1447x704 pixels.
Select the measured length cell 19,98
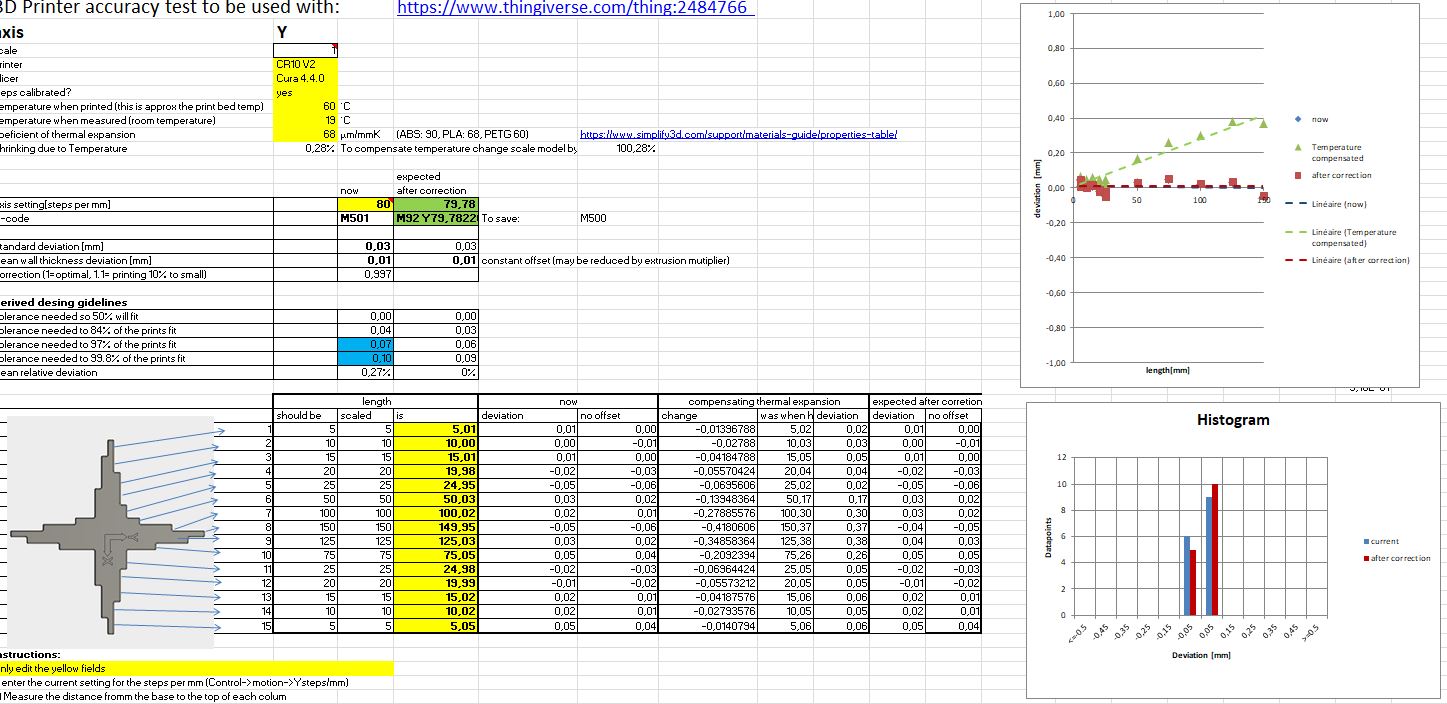[437, 471]
